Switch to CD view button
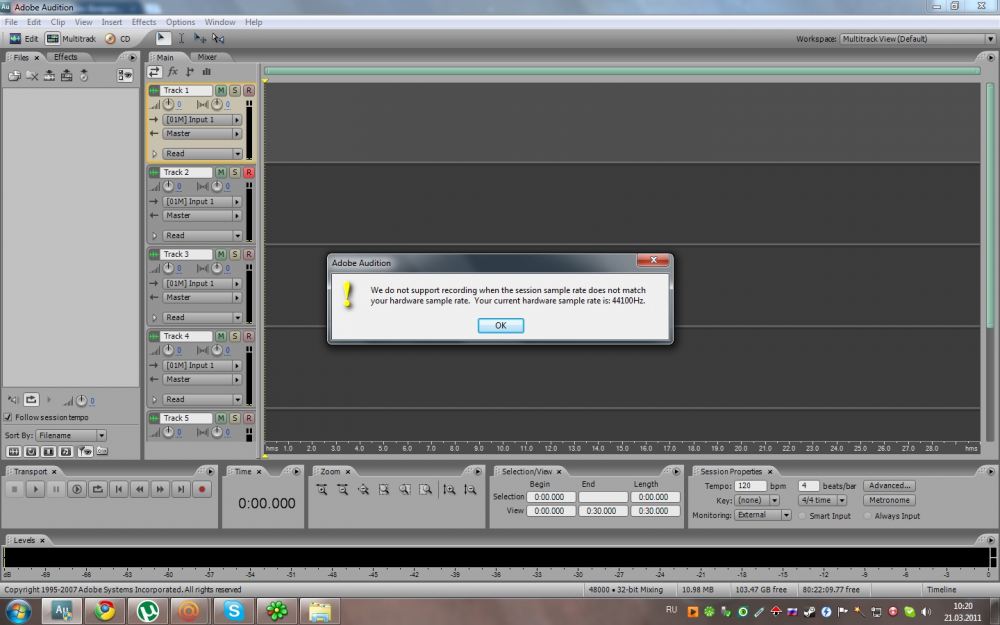The width and height of the screenshot is (1000, 625). (118, 39)
